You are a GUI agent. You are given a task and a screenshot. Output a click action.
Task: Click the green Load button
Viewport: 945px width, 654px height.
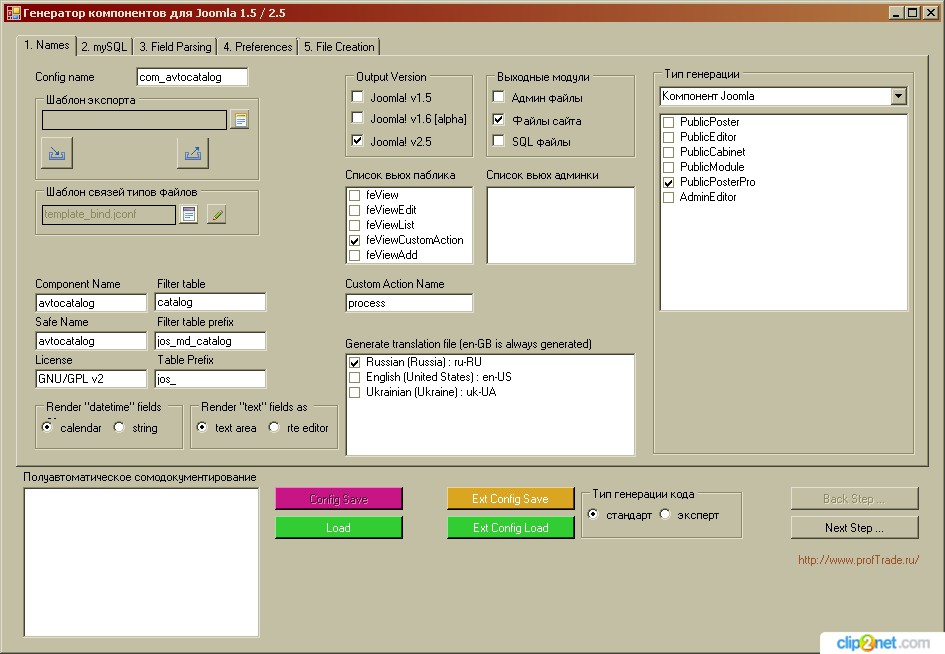(339, 527)
